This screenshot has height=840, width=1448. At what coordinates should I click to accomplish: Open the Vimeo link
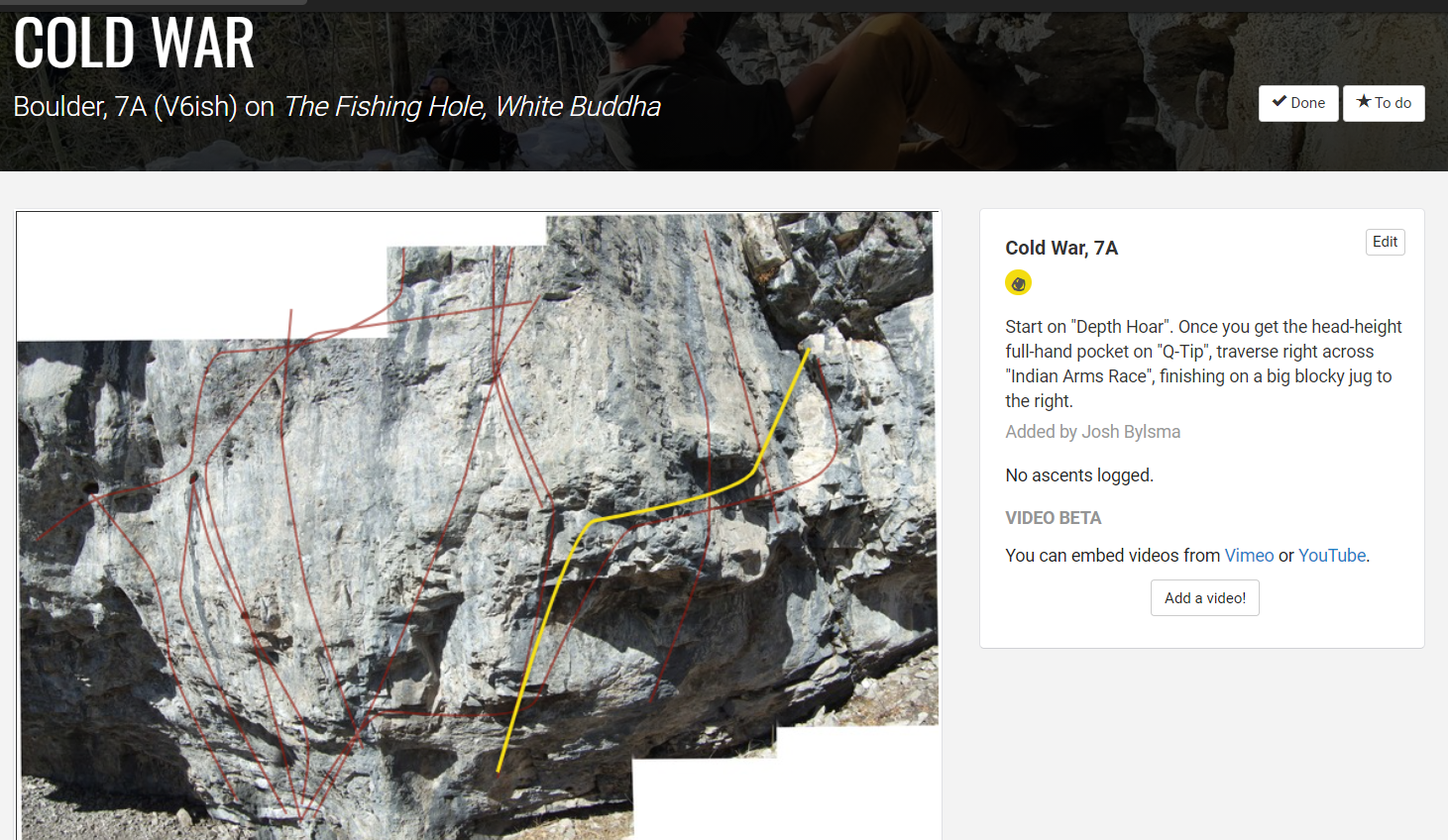(1249, 556)
